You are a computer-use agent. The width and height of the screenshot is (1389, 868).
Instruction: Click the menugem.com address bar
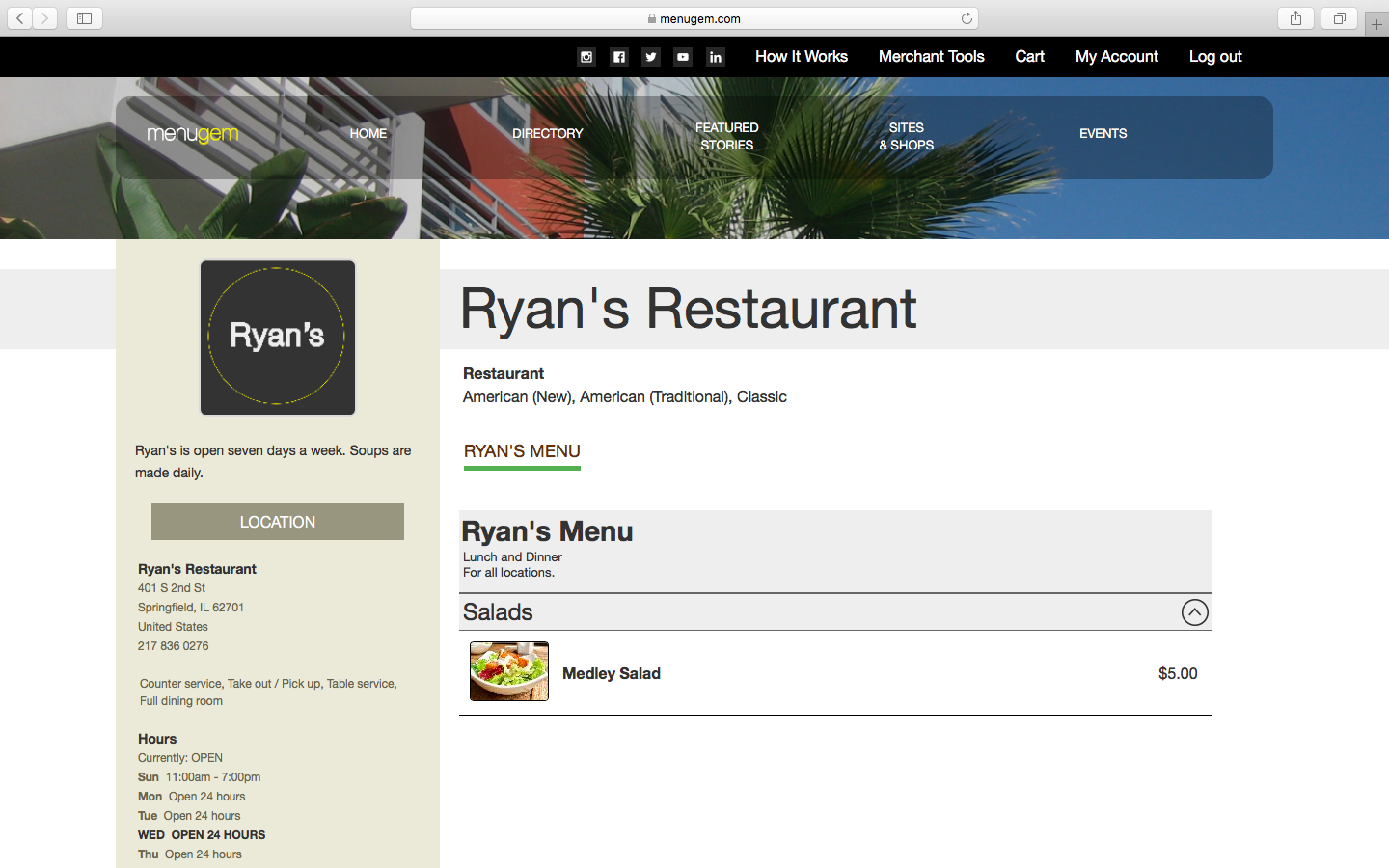coord(694,18)
